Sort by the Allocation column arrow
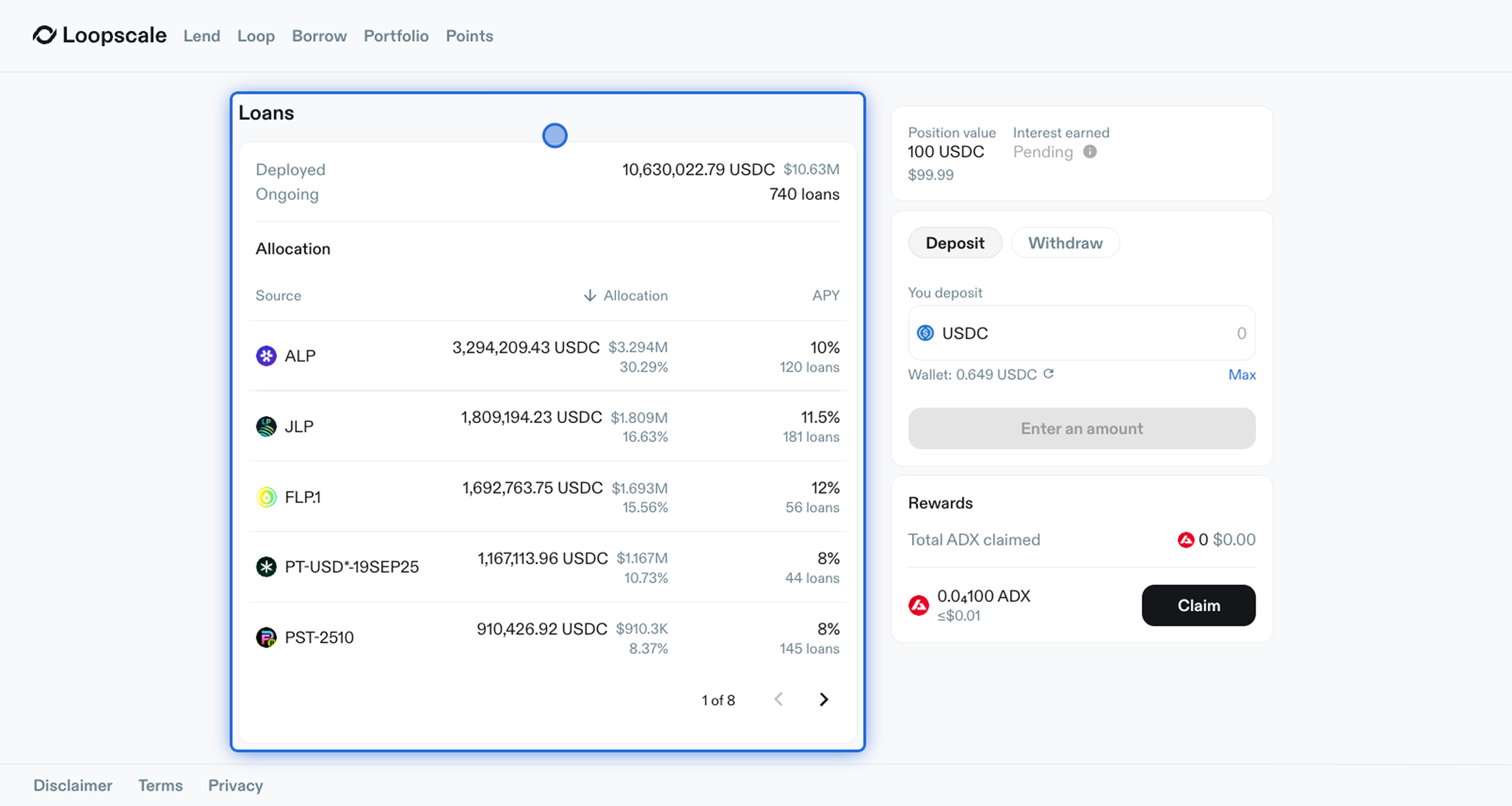 point(589,296)
